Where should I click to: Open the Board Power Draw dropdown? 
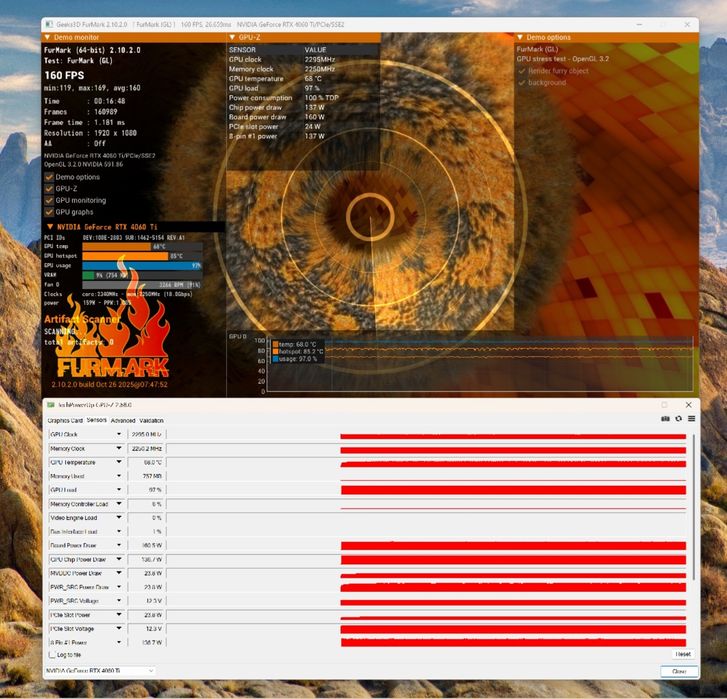pos(119,546)
